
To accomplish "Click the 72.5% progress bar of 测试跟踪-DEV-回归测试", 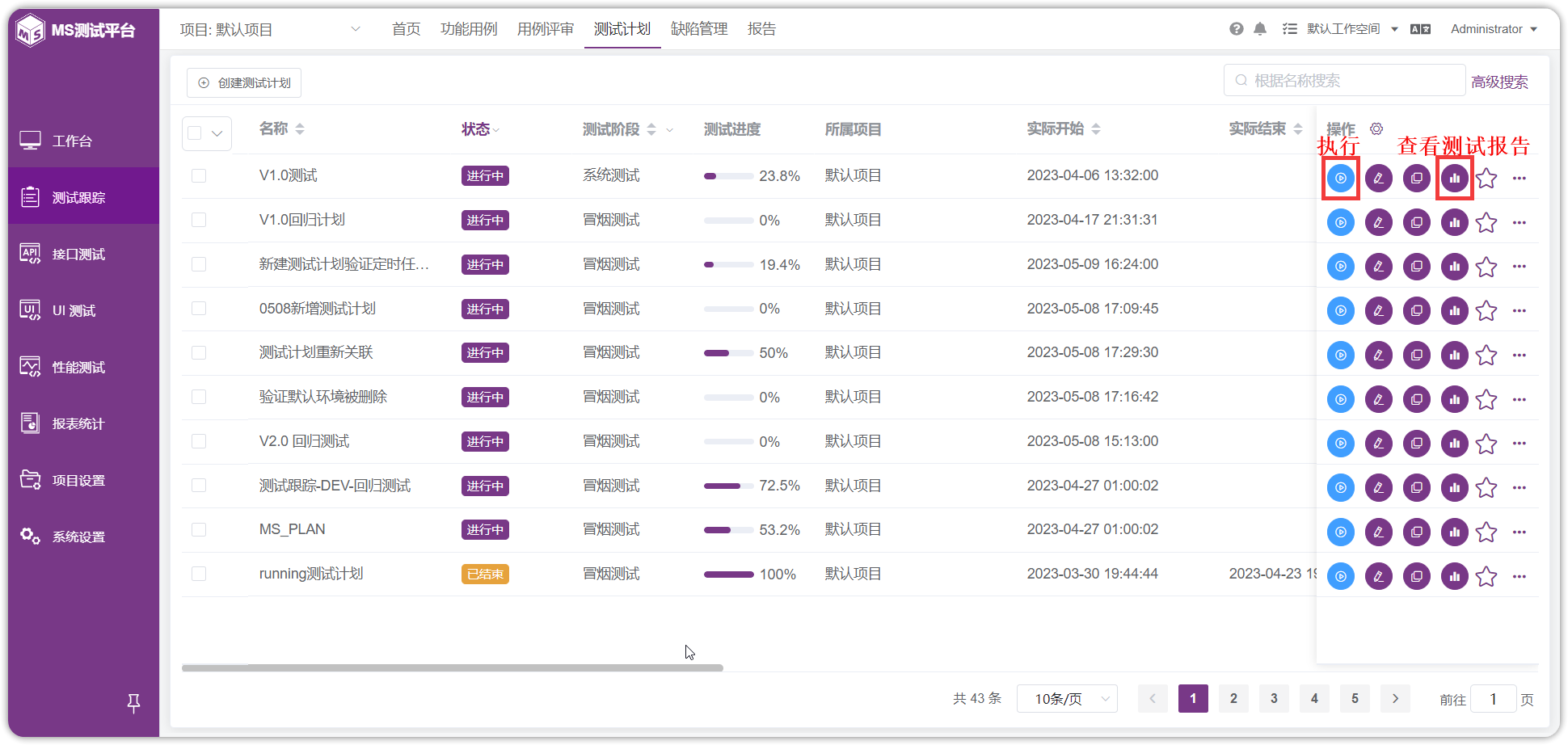I will coord(728,486).
